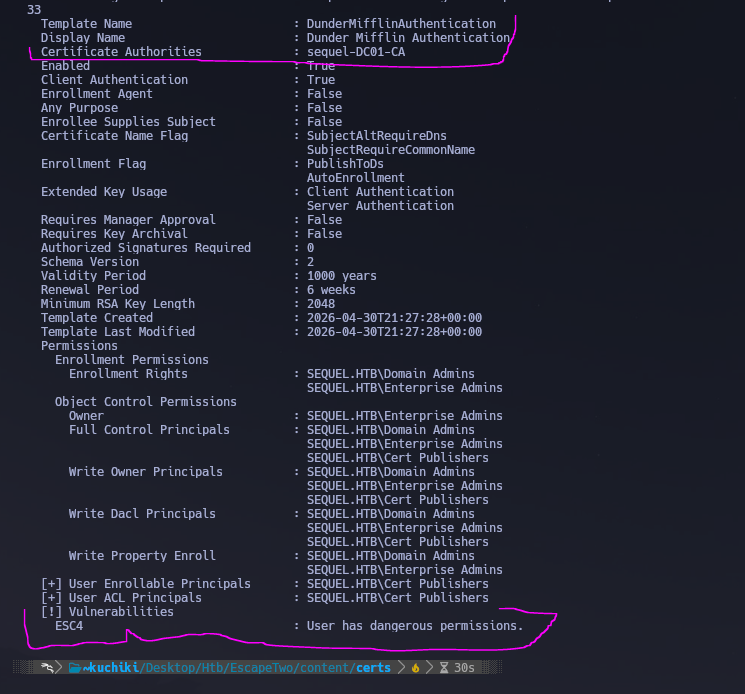Click the 'False' value of Requires Manager Approval
The width and height of the screenshot is (745, 694).
[x=325, y=220]
